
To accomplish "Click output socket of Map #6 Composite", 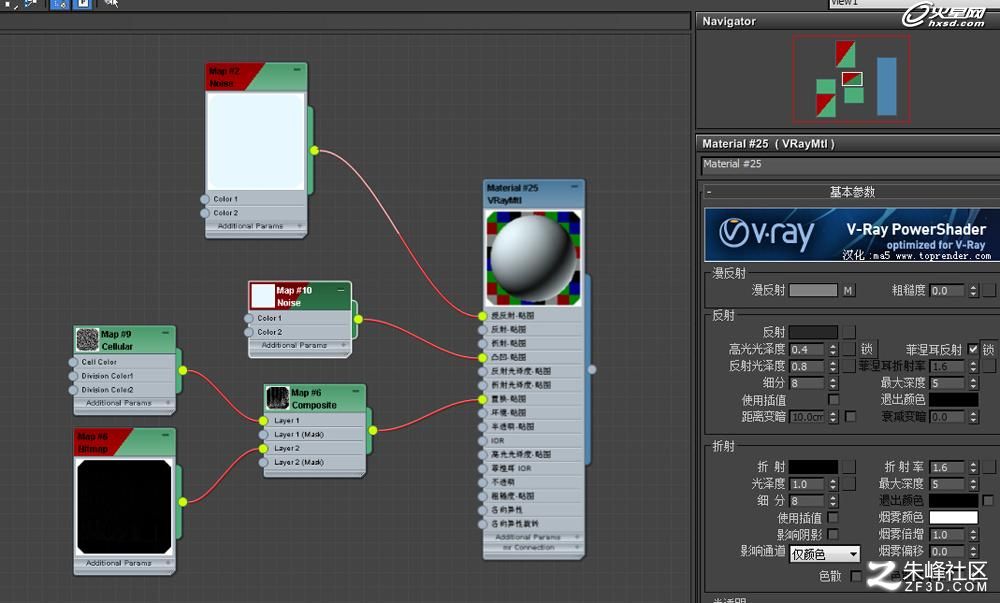I will click(x=373, y=430).
